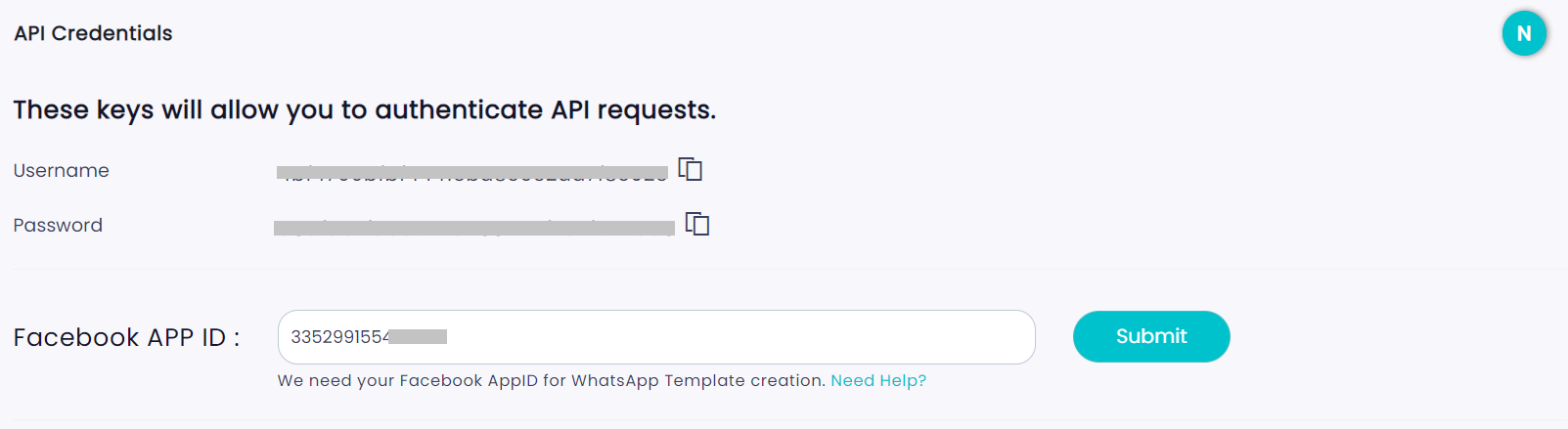Open the Need Help? link

877,381
